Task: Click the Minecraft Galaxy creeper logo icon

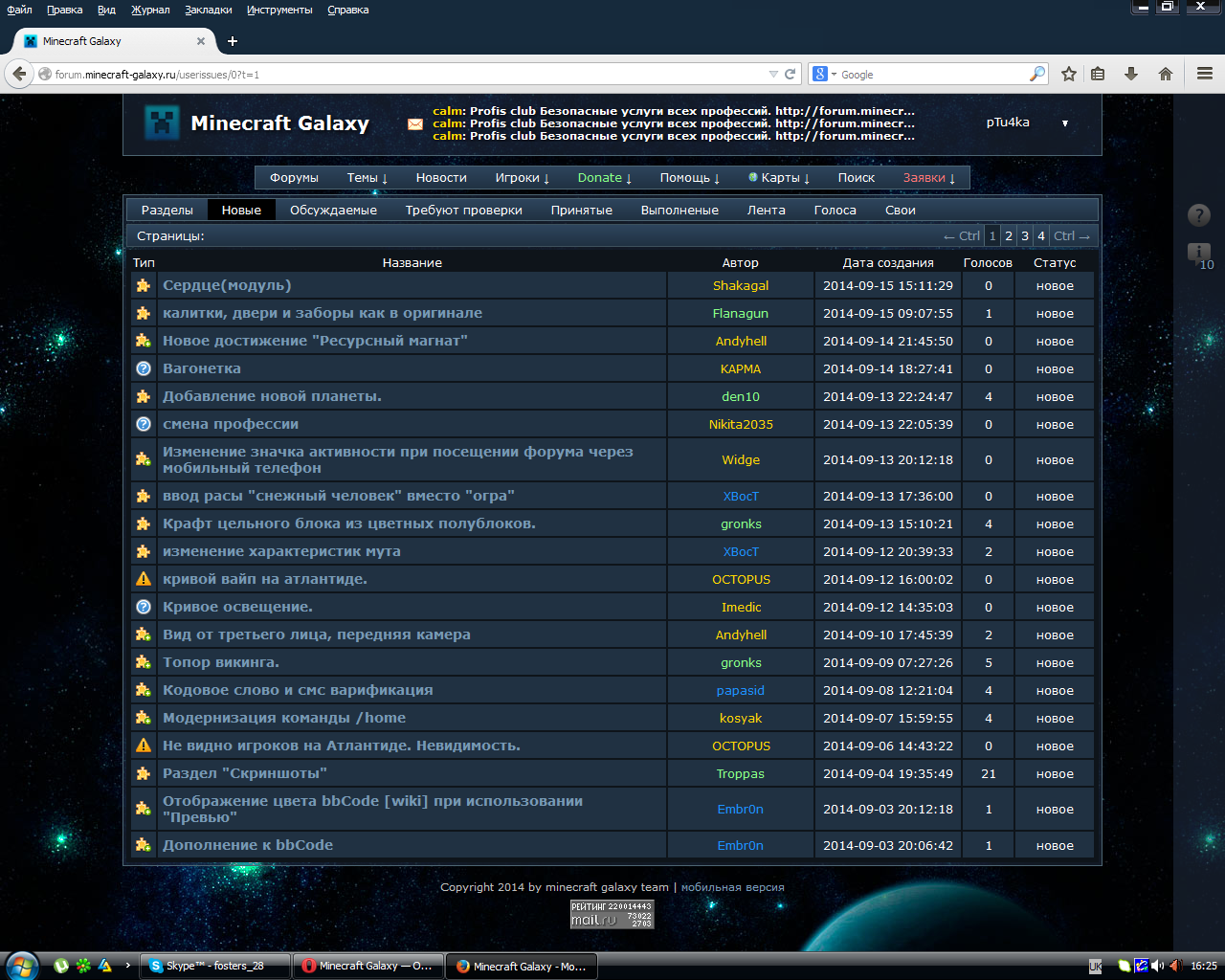Action: tap(162, 122)
